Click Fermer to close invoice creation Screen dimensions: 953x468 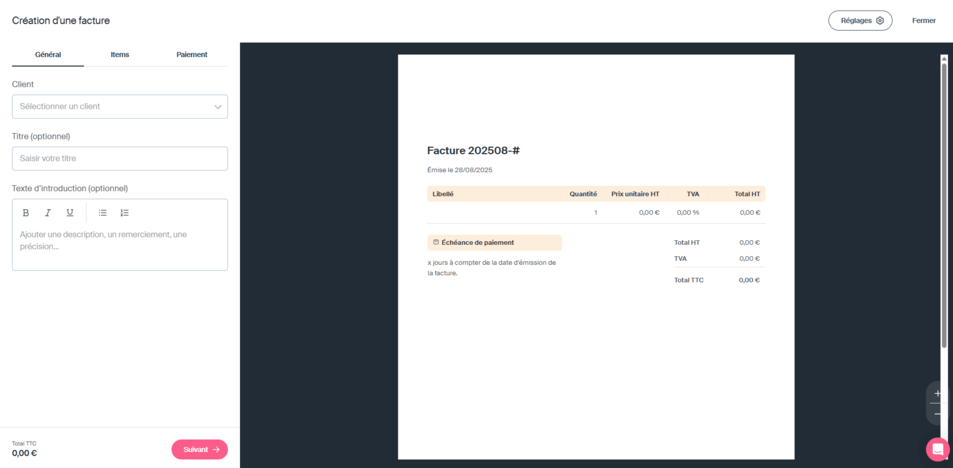point(923,20)
